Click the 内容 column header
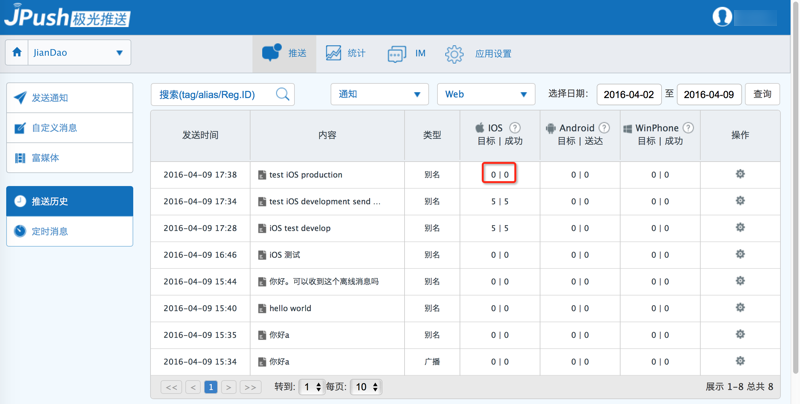 tap(327, 135)
